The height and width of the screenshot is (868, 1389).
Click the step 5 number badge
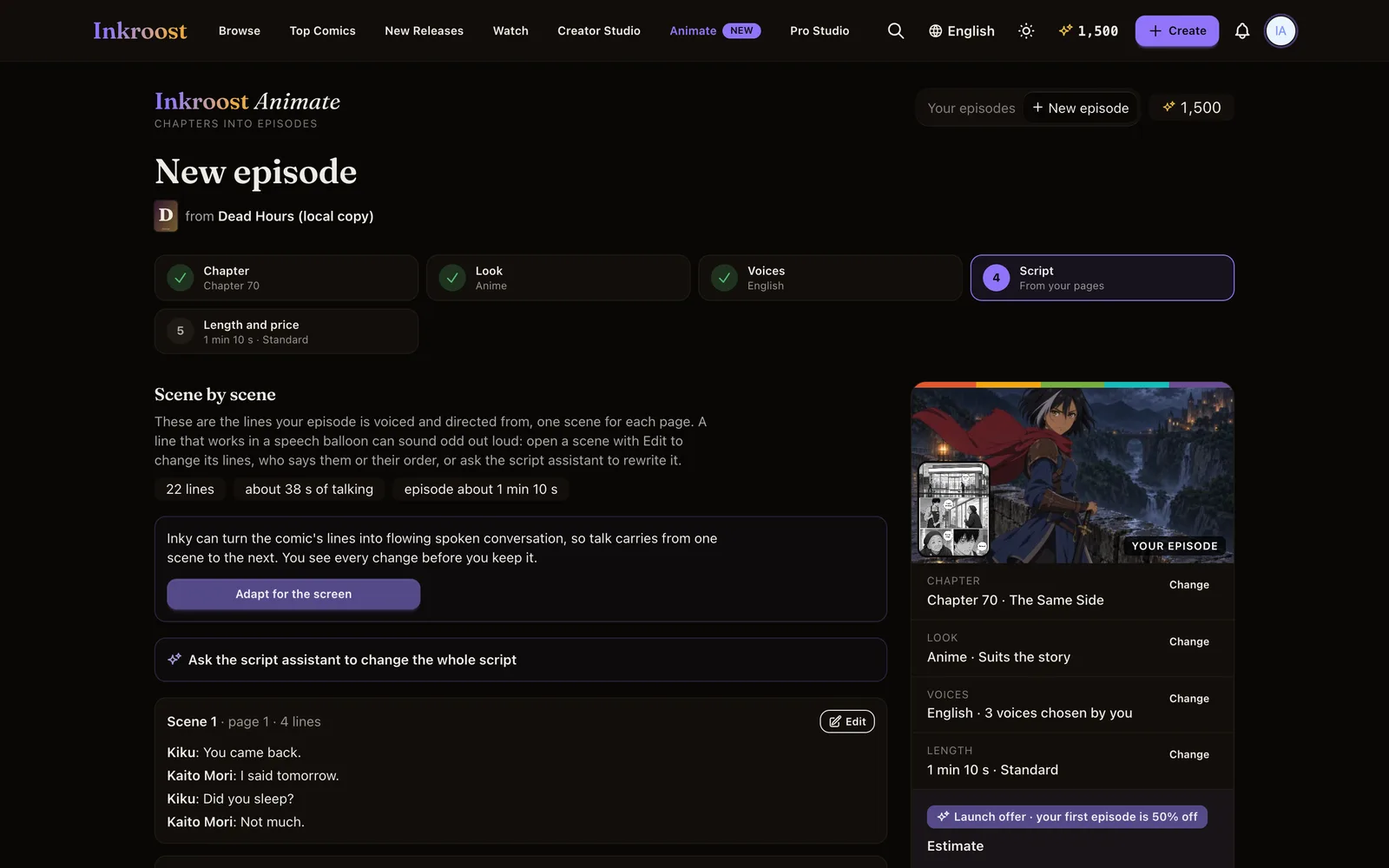coord(180,331)
